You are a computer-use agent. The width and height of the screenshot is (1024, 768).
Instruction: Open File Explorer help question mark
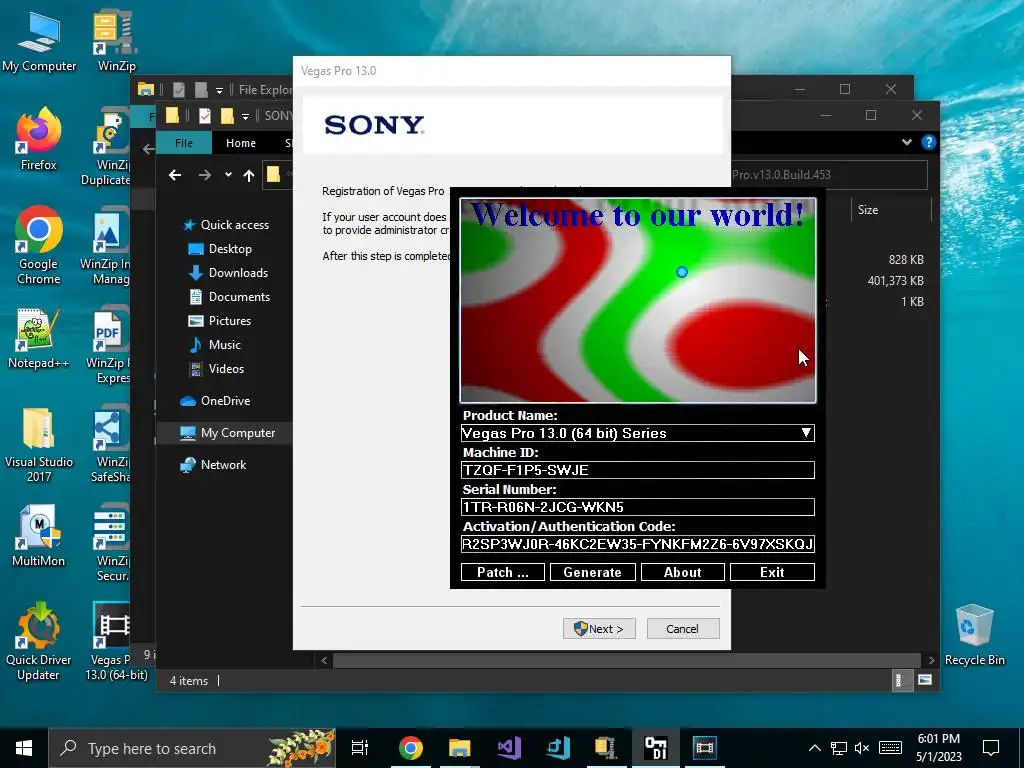(x=929, y=142)
